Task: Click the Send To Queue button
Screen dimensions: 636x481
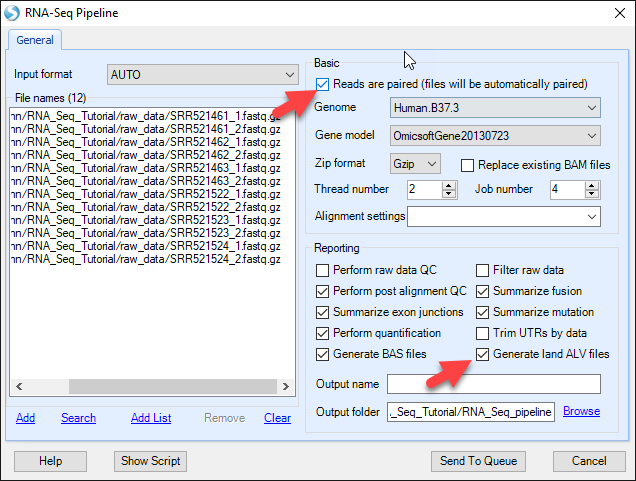Action: tap(478, 461)
